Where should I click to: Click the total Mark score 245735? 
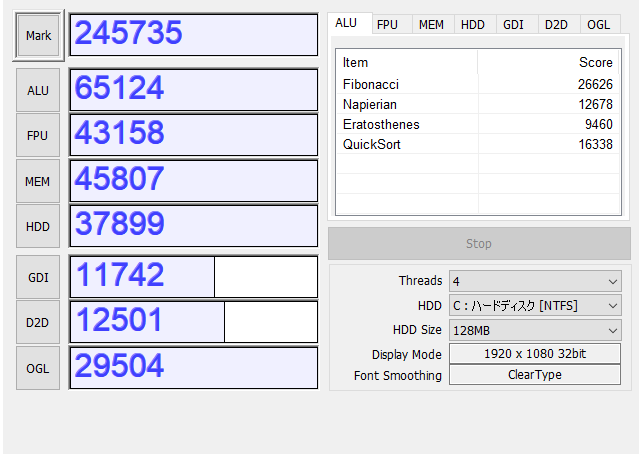coord(194,35)
